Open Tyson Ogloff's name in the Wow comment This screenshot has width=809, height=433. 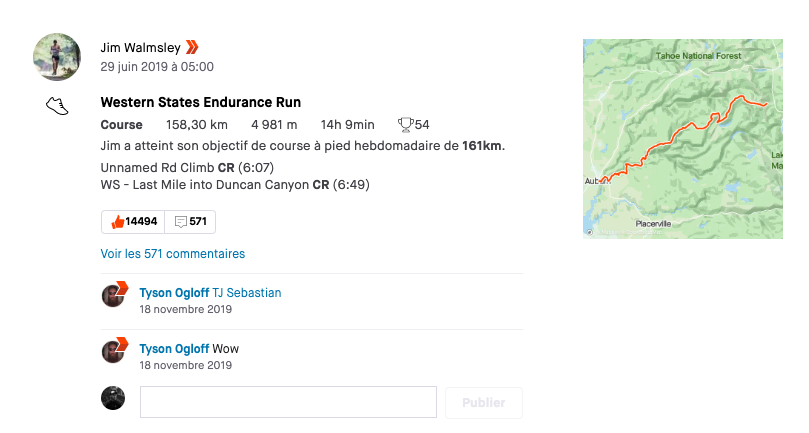coord(174,349)
